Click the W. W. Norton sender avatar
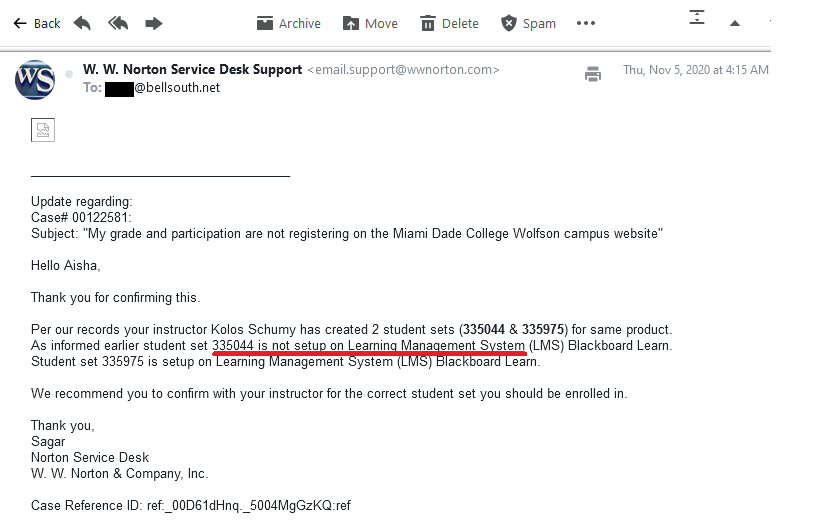This screenshot has height=525, width=823. [35, 79]
